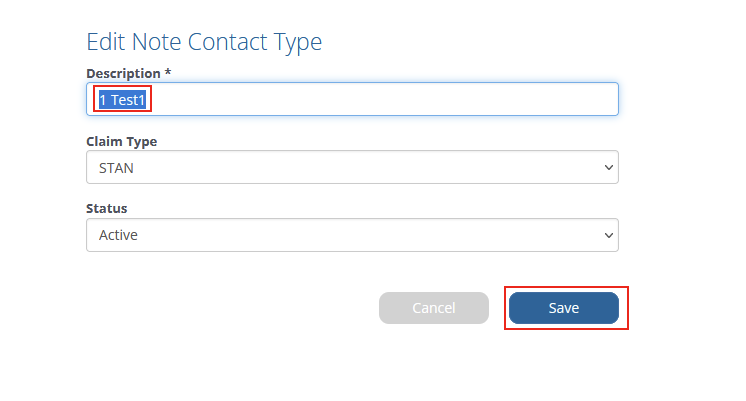Open the Claim Type dropdown
Screen dimensions: 746x401
[352, 167]
